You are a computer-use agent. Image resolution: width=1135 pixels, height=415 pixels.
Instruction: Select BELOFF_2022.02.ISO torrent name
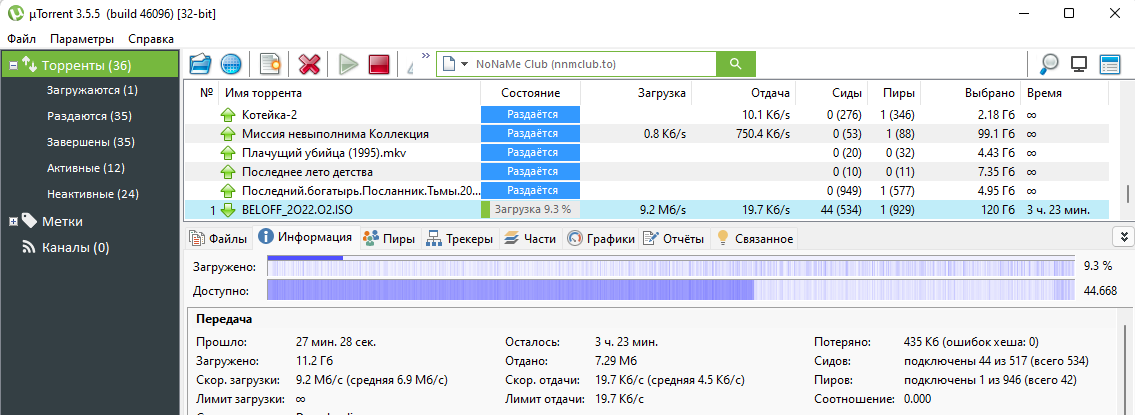click(x=298, y=210)
